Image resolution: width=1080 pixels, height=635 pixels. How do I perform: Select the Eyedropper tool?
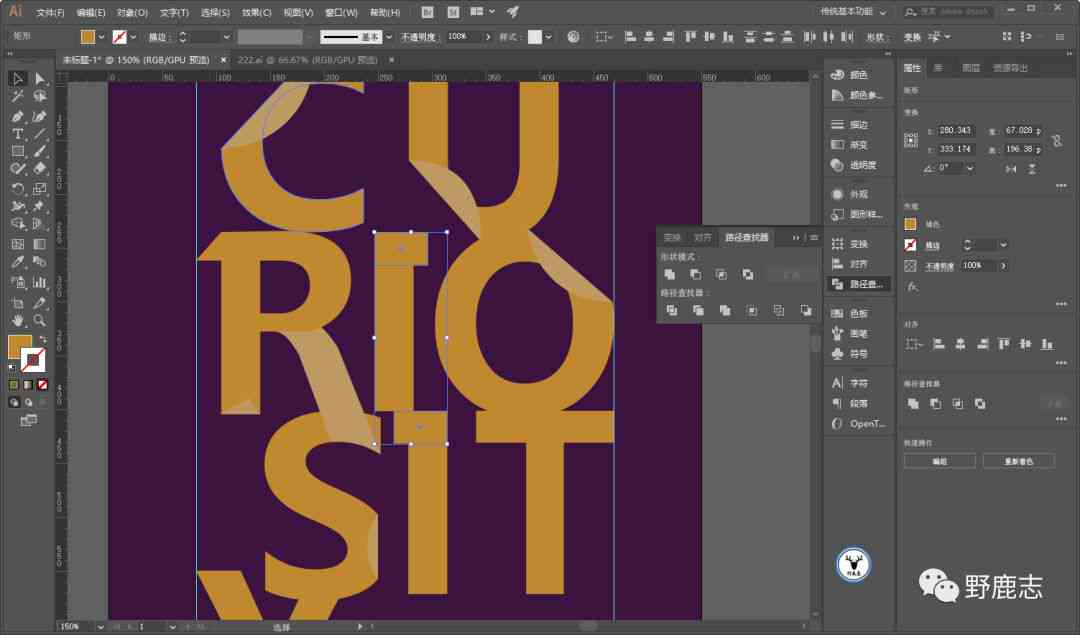(18, 262)
